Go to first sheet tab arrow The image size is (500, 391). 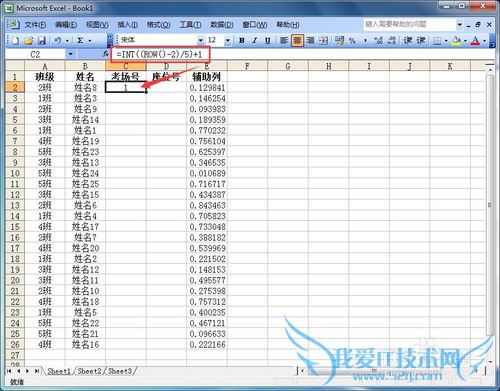(x=9, y=371)
